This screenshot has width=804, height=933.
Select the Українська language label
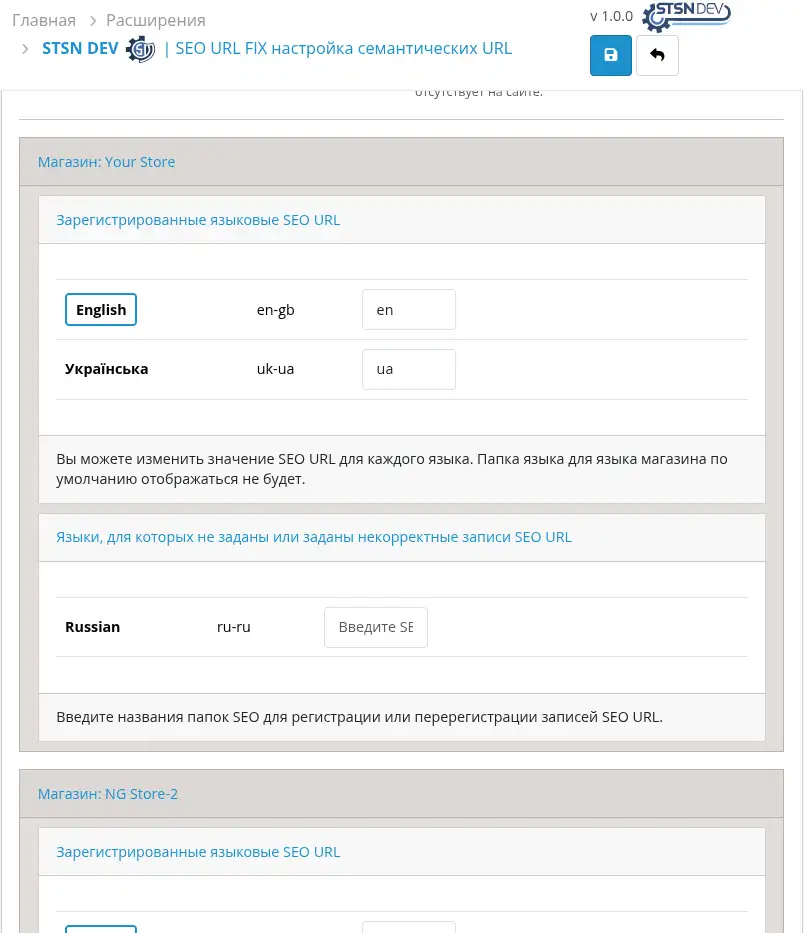point(106,369)
